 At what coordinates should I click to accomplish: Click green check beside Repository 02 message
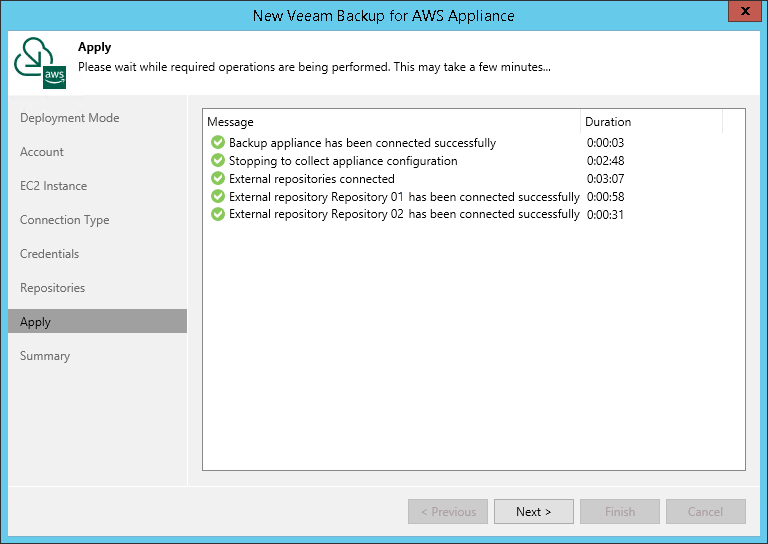pyautogui.click(x=217, y=214)
